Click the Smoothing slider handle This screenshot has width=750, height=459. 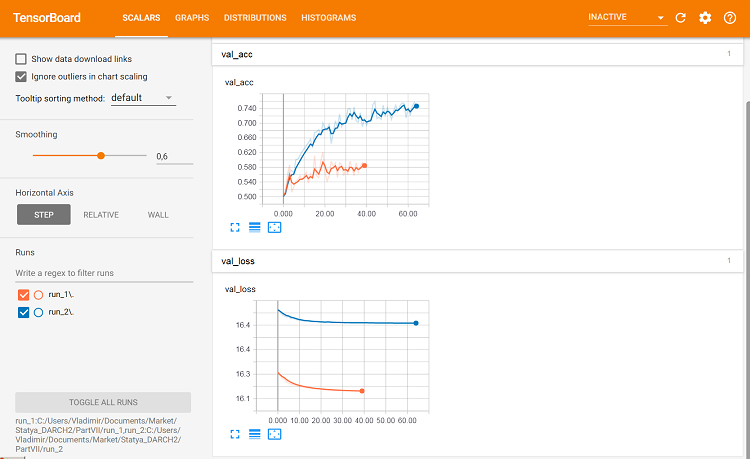[x=101, y=155]
